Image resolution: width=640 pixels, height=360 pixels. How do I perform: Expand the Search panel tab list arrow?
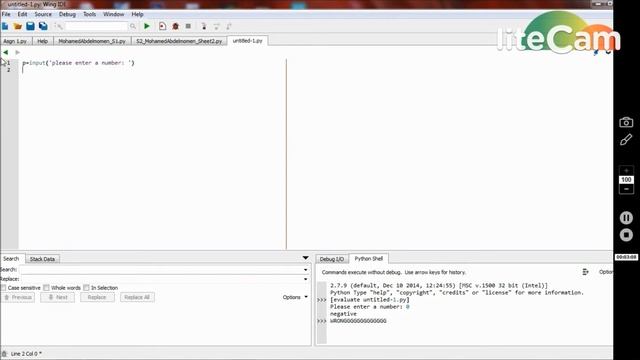click(x=305, y=258)
